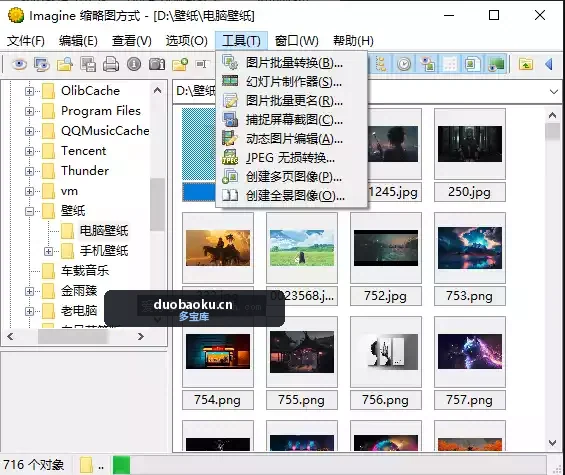Expand the QQMusicCache folder node
565x475 pixels.
click(30, 131)
